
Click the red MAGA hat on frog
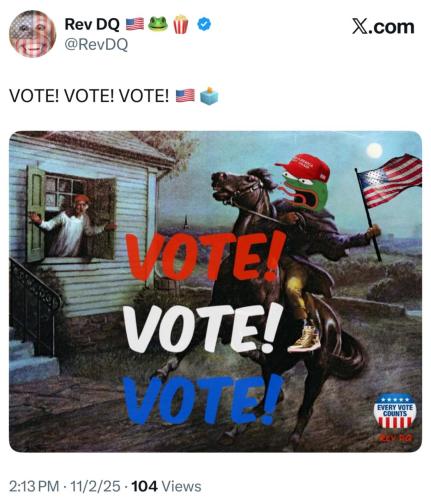coord(303,168)
